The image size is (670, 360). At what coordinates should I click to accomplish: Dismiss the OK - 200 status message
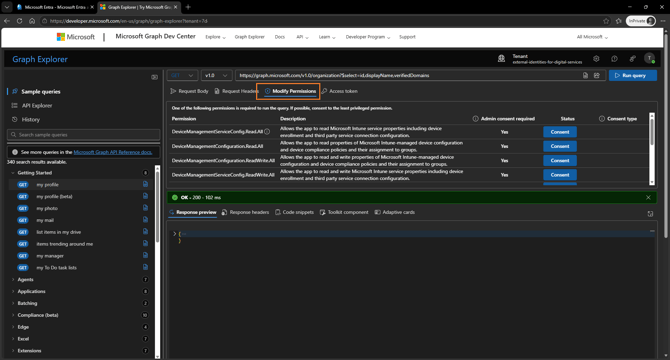coord(648,197)
